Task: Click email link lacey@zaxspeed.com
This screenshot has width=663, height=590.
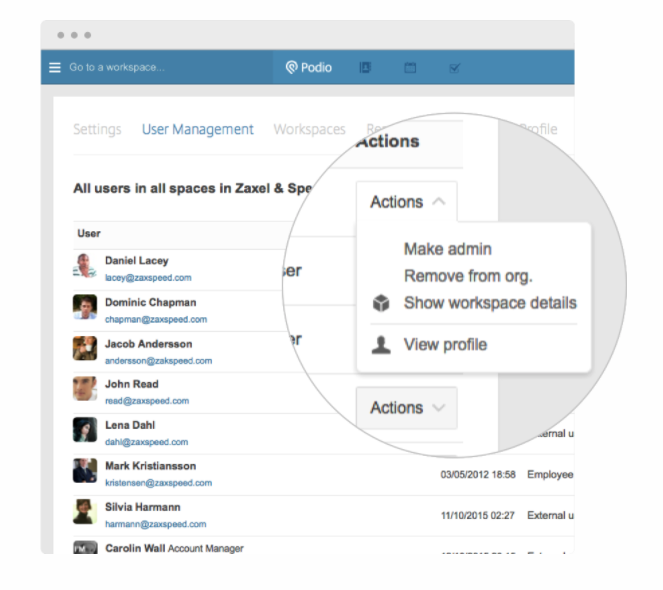Action: click(148, 278)
